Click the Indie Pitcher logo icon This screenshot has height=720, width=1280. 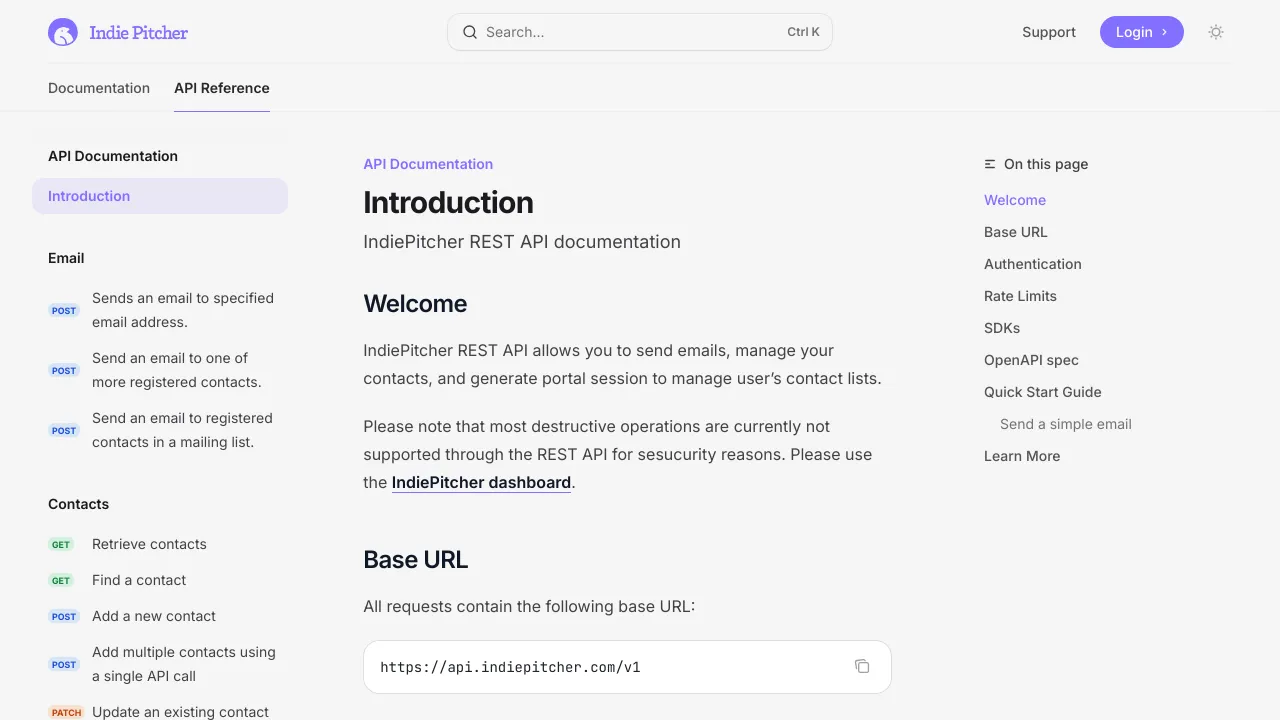pos(63,32)
